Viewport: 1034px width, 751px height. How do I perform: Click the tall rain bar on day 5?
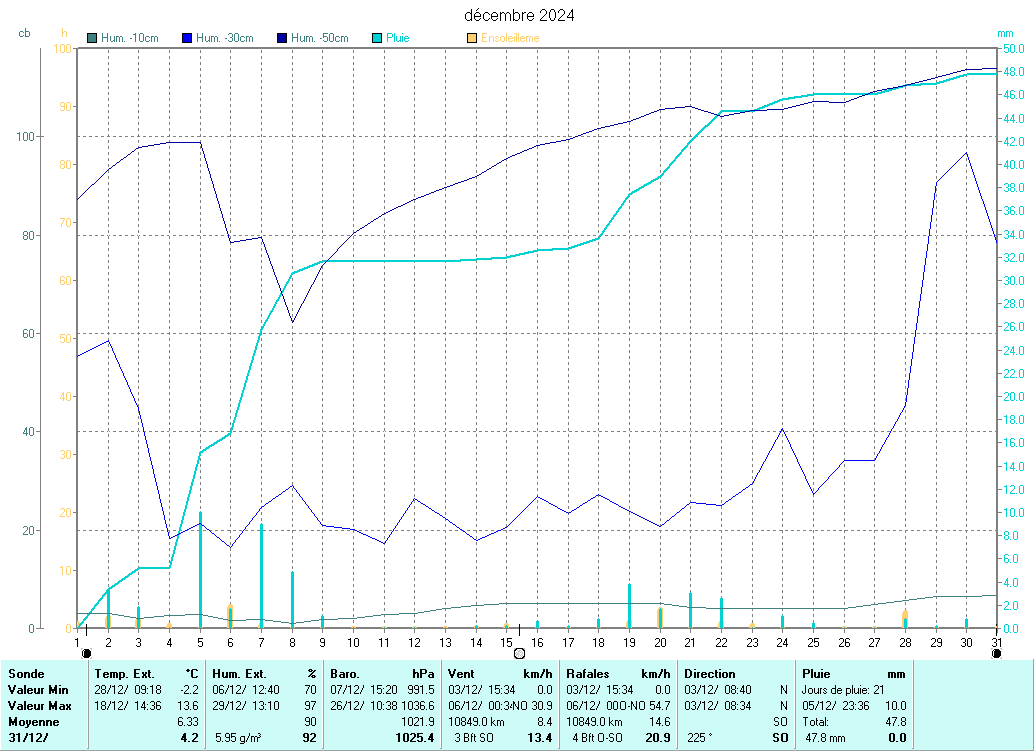(200, 570)
